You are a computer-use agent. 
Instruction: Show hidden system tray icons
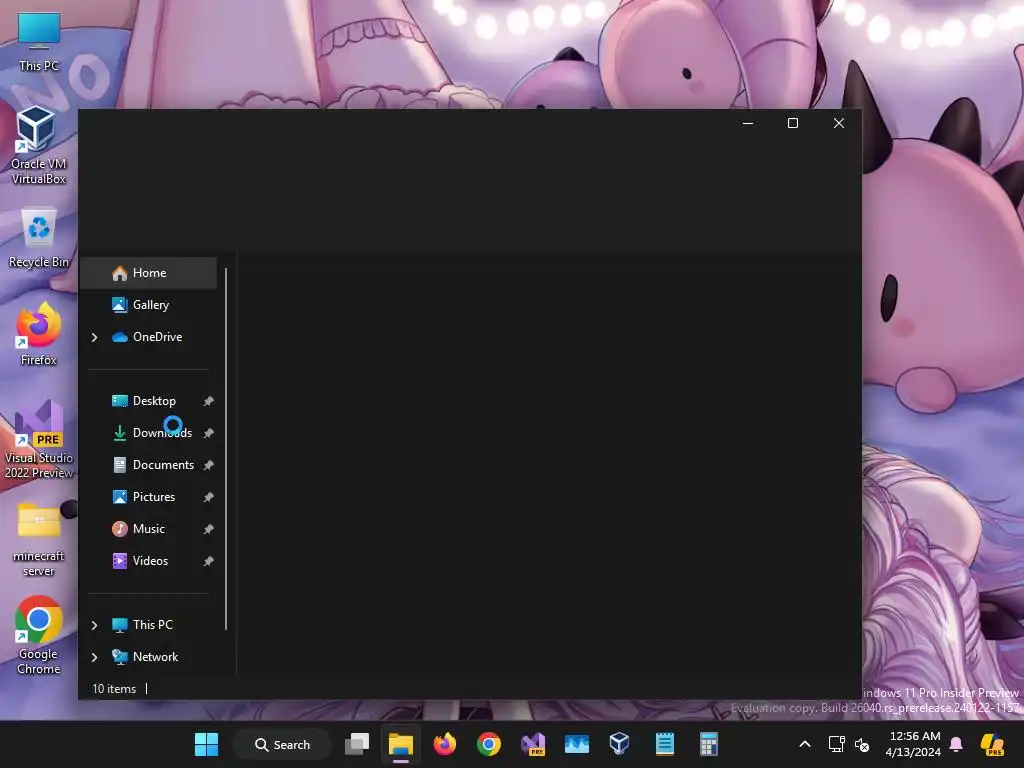click(805, 744)
